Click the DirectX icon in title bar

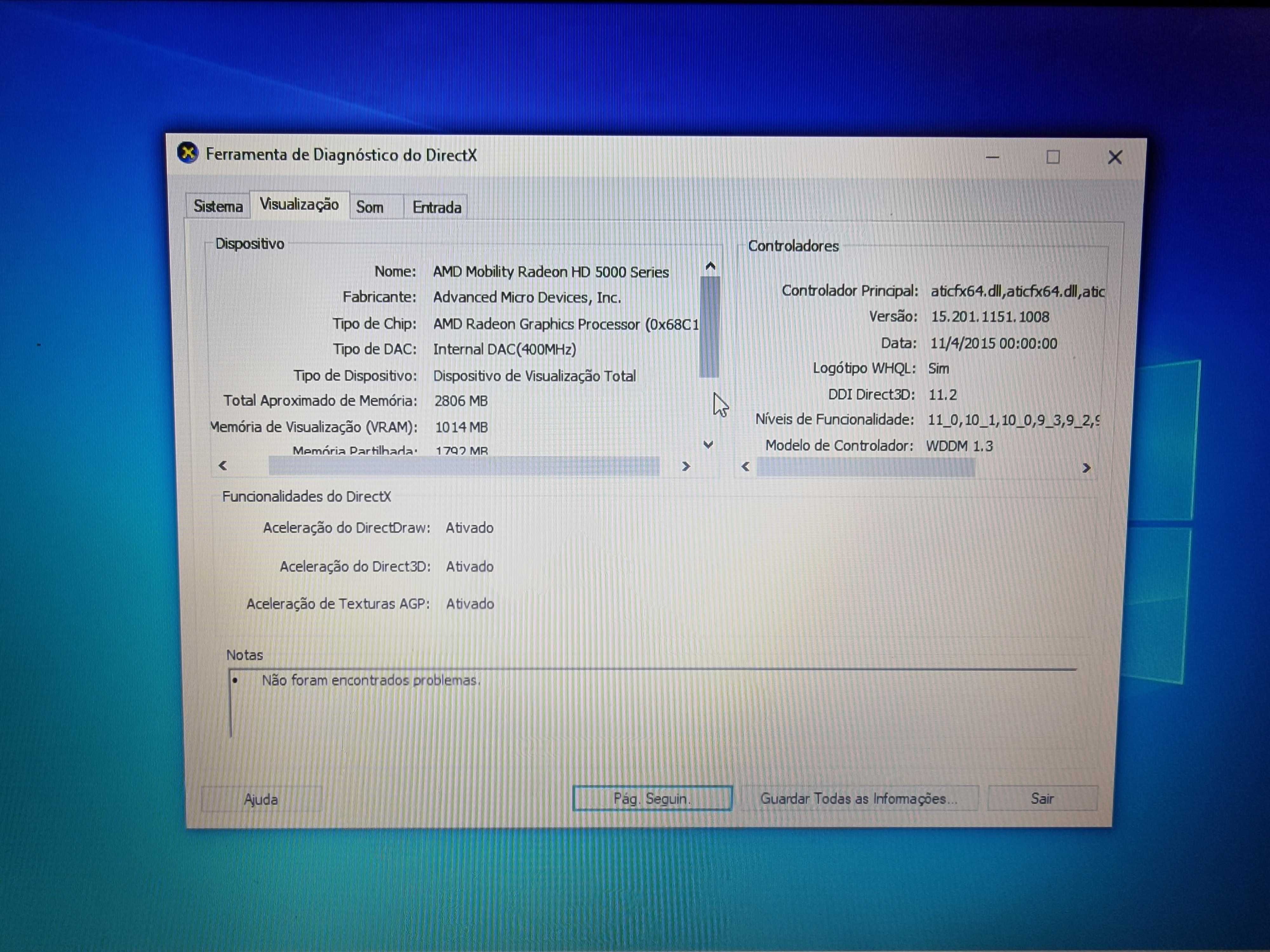[x=187, y=153]
